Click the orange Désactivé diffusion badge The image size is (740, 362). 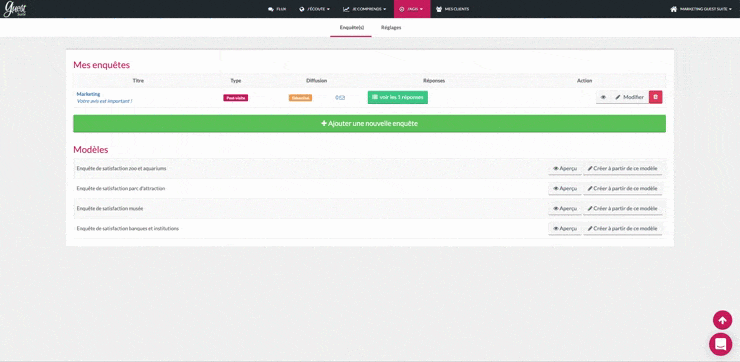point(300,98)
